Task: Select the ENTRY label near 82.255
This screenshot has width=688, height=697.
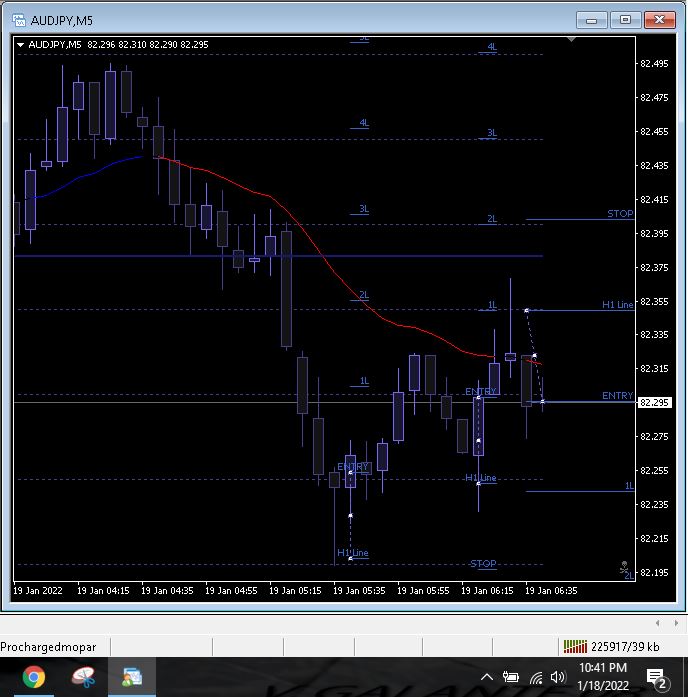Action: click(x=353, y=466)
